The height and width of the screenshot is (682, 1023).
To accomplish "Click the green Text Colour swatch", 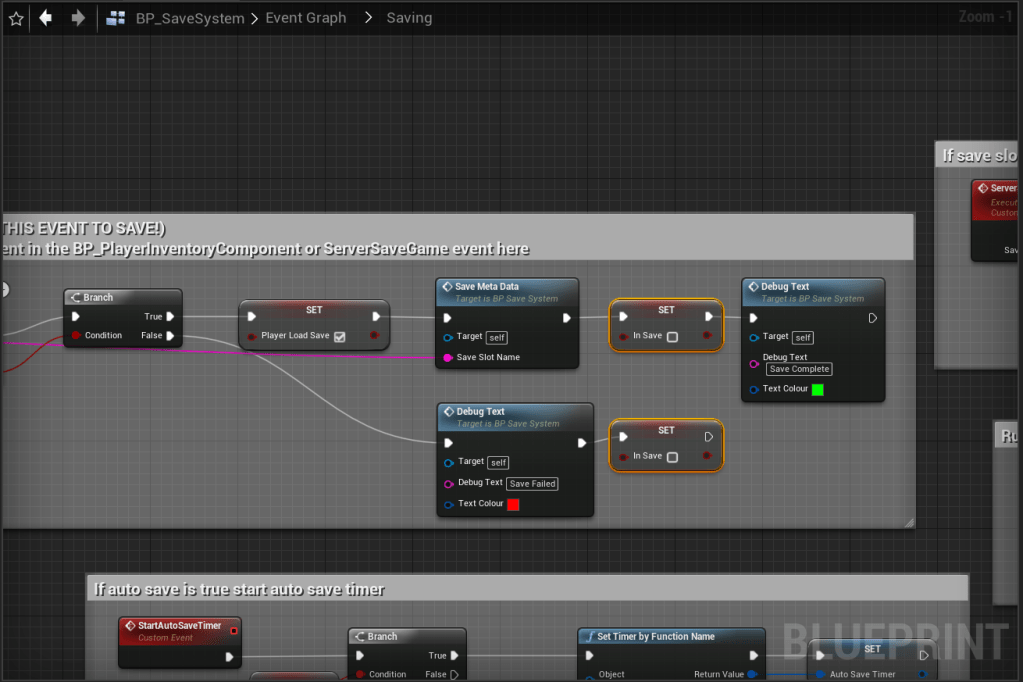I will (817, 389).
